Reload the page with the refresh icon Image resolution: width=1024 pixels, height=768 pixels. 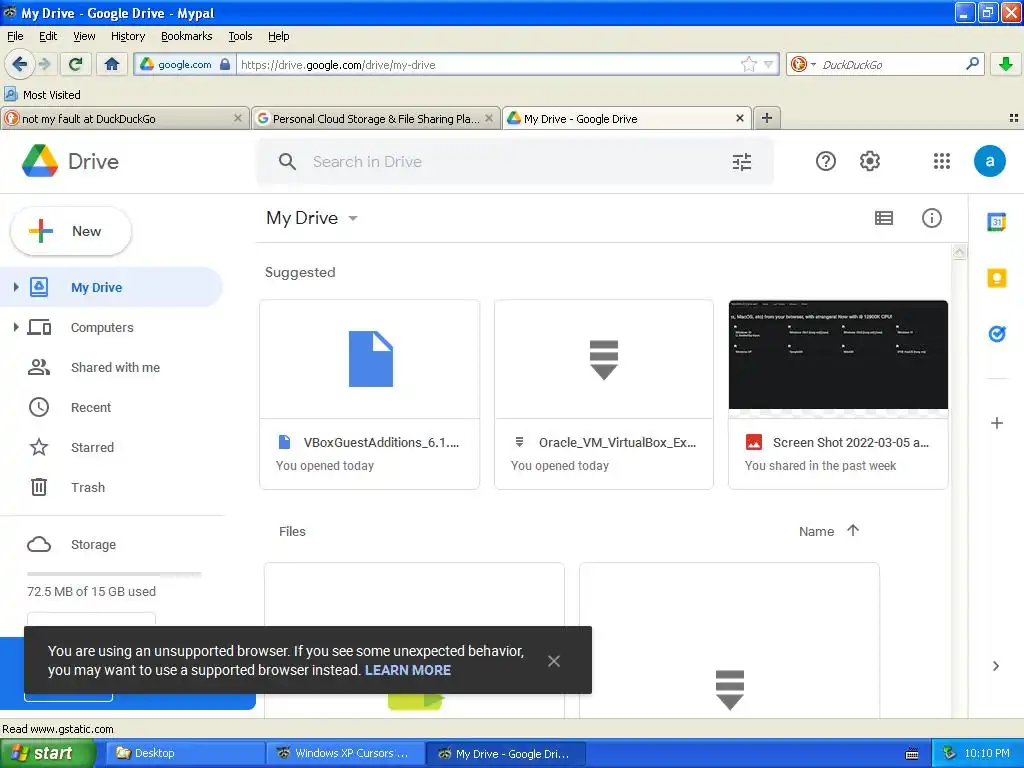75,64
